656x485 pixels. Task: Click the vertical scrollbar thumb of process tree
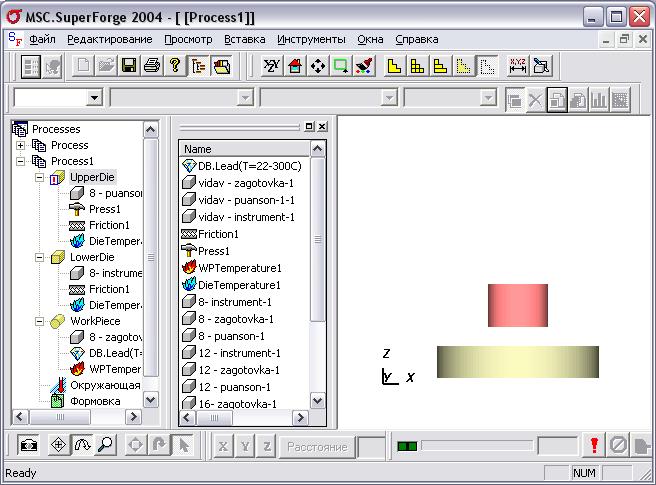click(151, 257)
